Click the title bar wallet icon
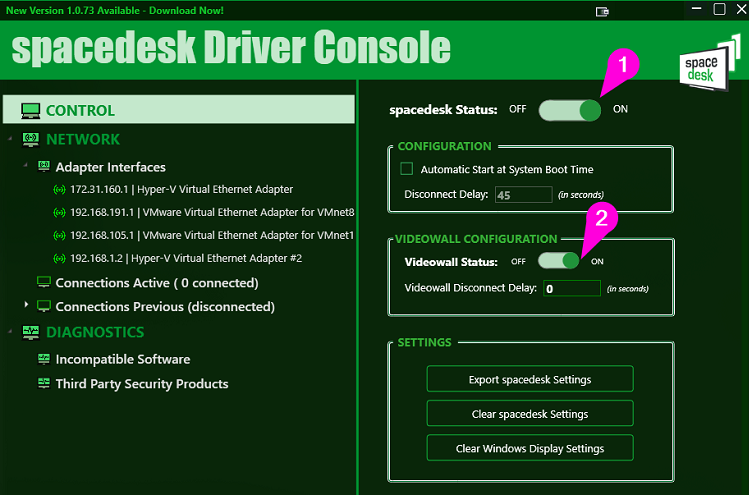 click(602, 11)
